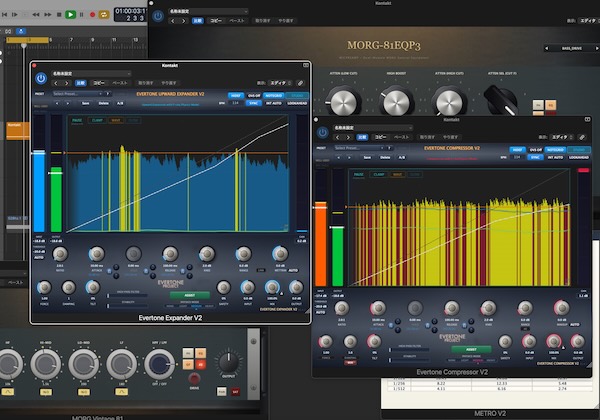Toggle LOOKAHEAD in the Compressor plugin

coord(579,157)
